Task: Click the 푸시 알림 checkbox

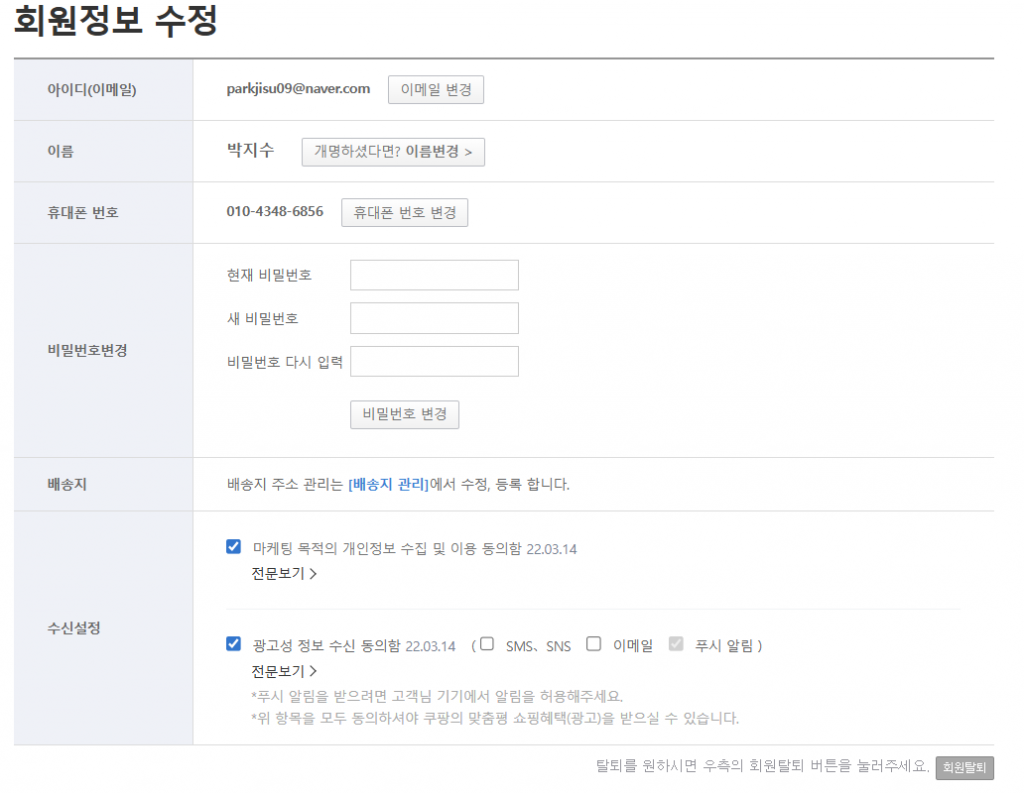Action: [677, 644]
